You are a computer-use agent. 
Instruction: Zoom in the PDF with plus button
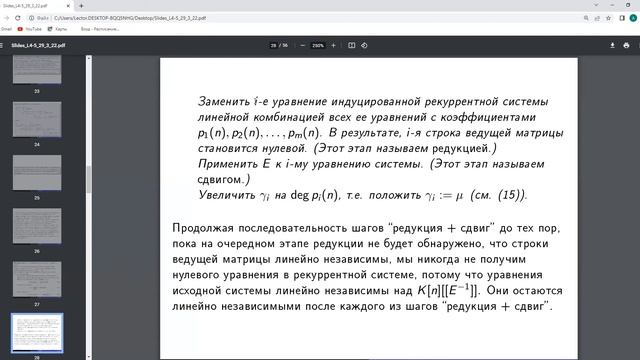point(333,45)
